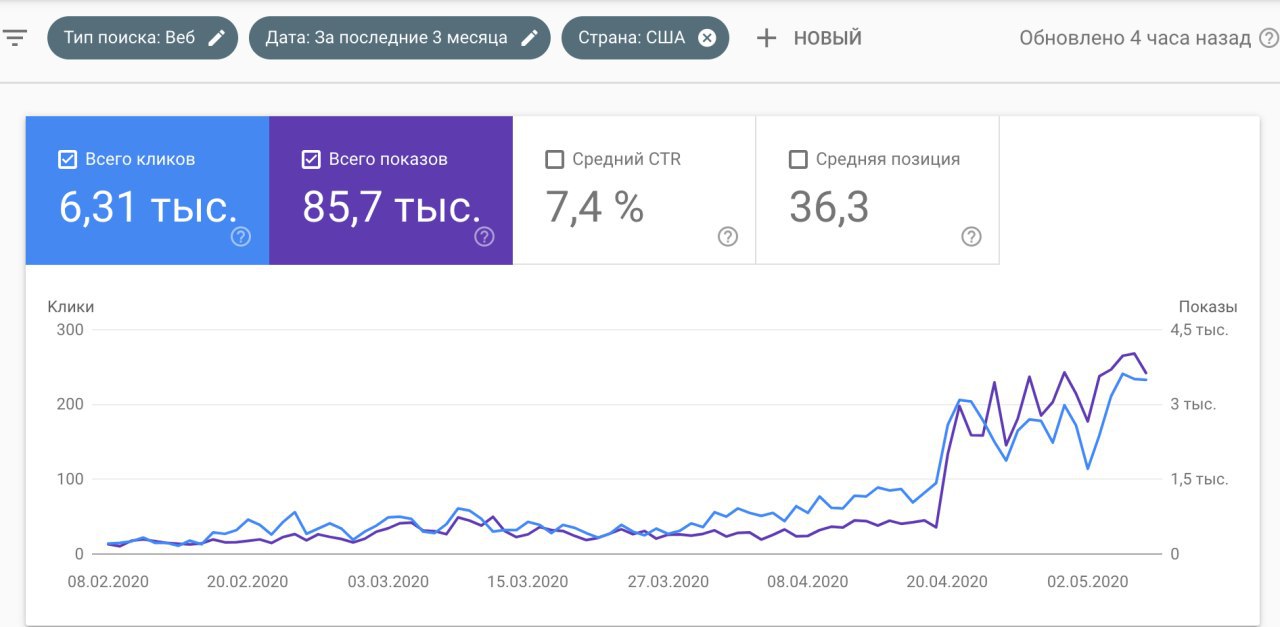
Task: Remove the Страна: США filter
Action: coord(707,38)
